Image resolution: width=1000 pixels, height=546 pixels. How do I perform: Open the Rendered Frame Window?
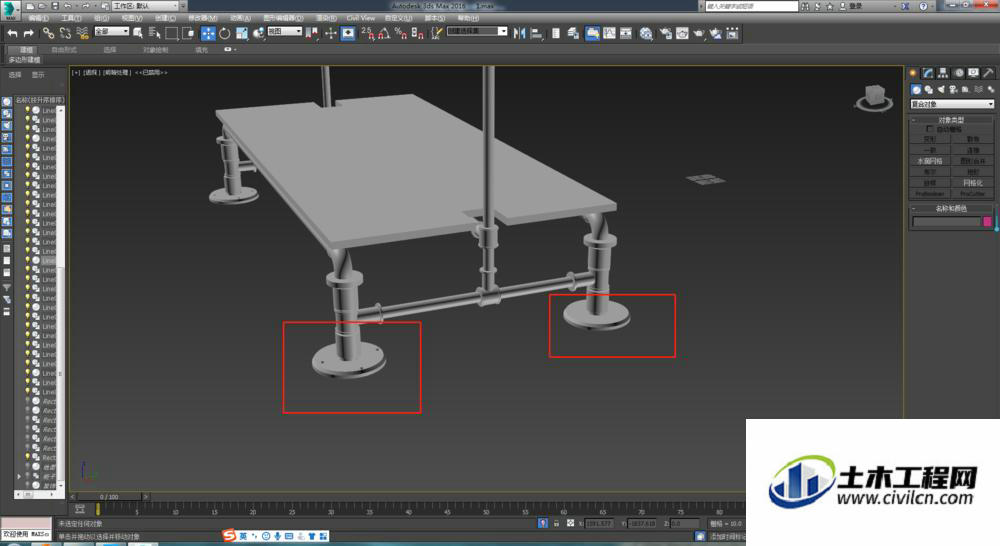pyautogui.click(x=682, y=33)
